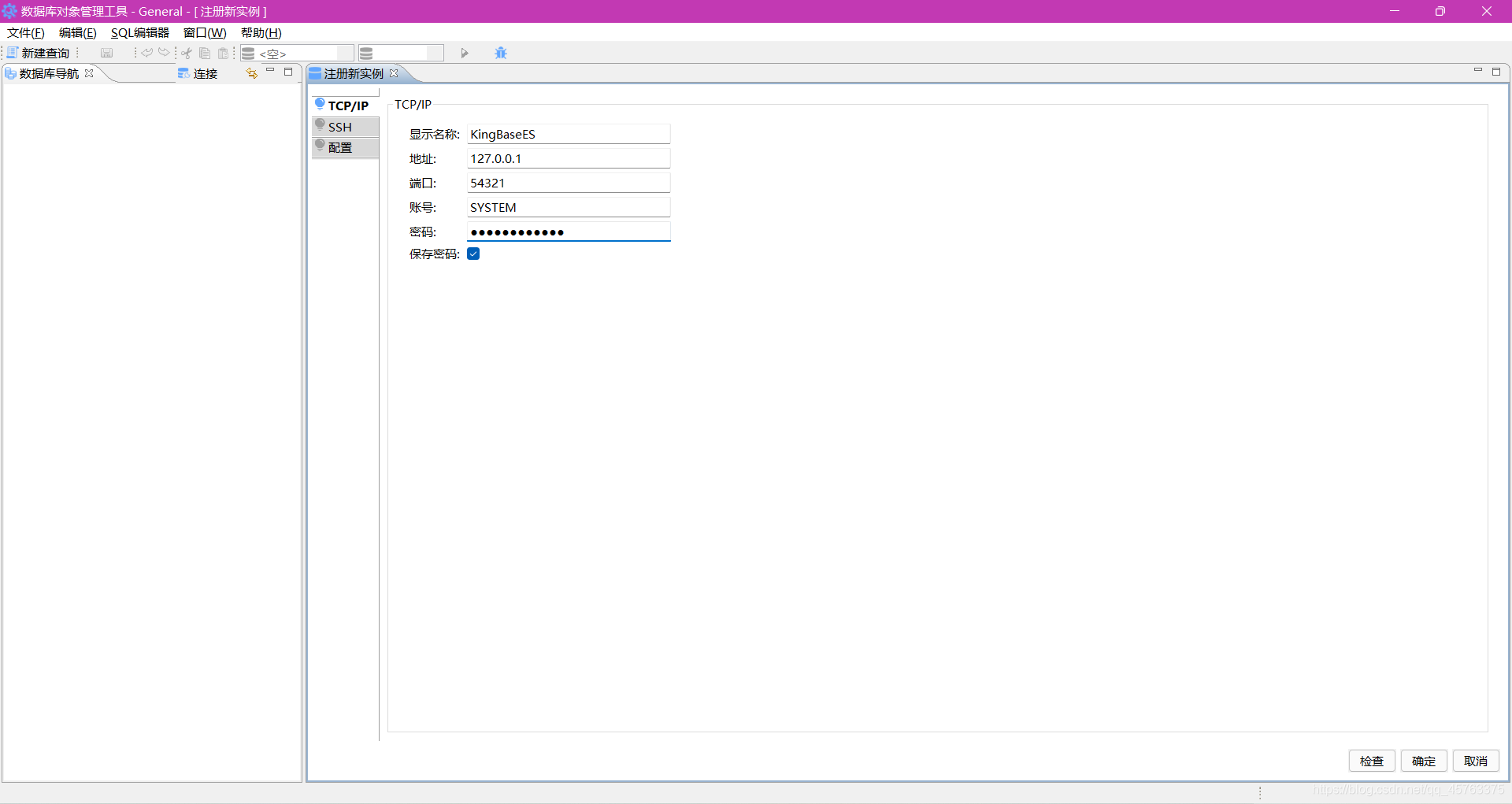Open the <空> database combo box
Image resolution: width=1512 pixels, height=804 pixels.
point(298,53)
